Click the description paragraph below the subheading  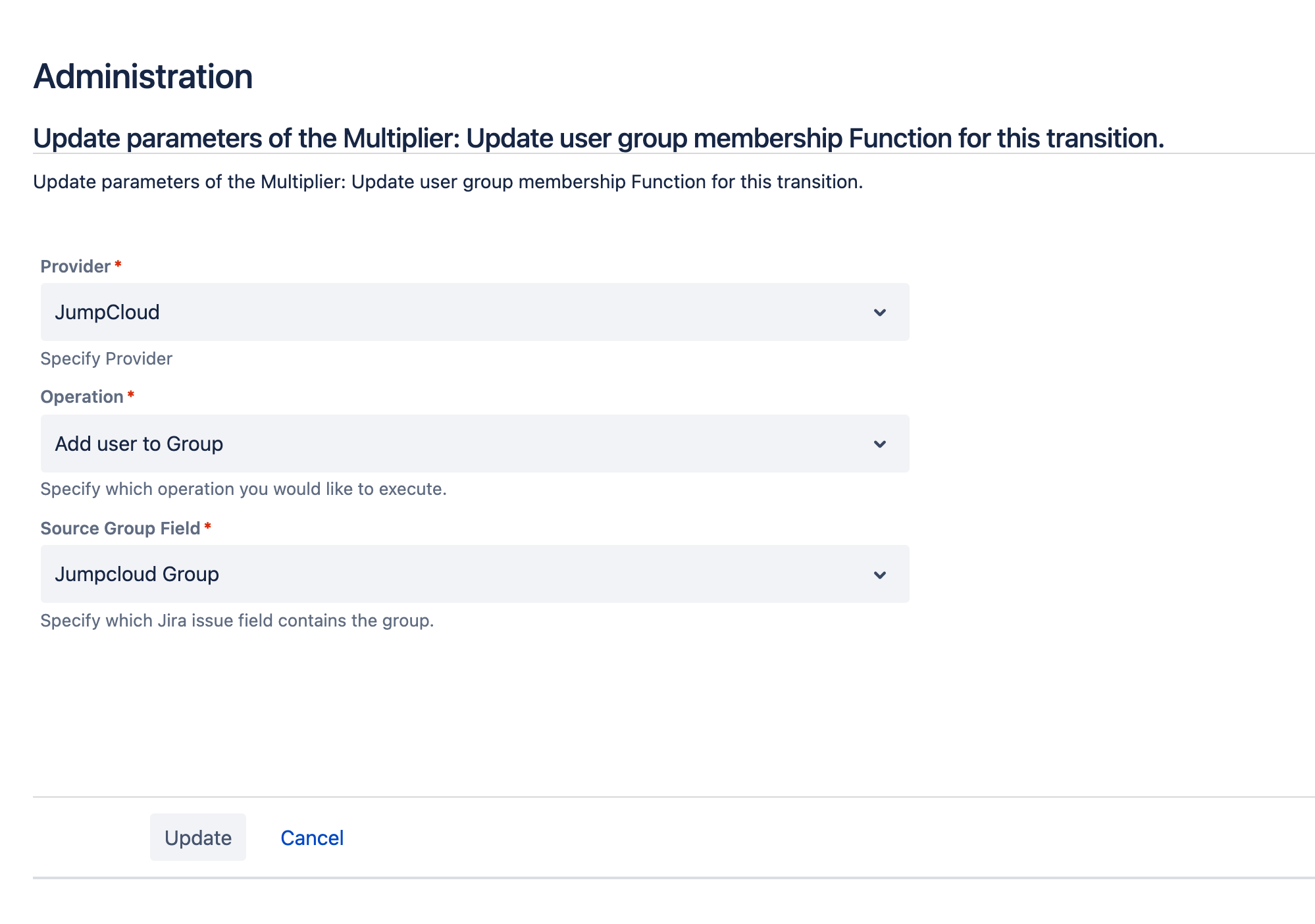(x=448, y=182)
